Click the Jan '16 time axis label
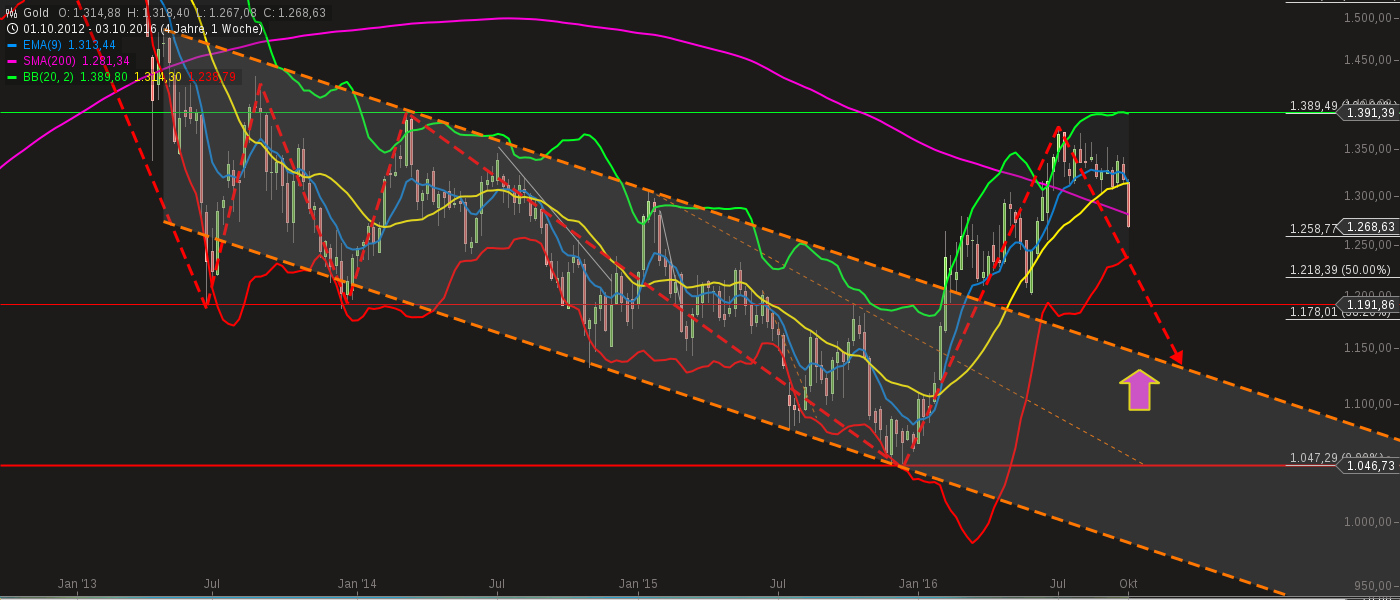Screen dimensions: 1400x600 [x=918, y=583]
